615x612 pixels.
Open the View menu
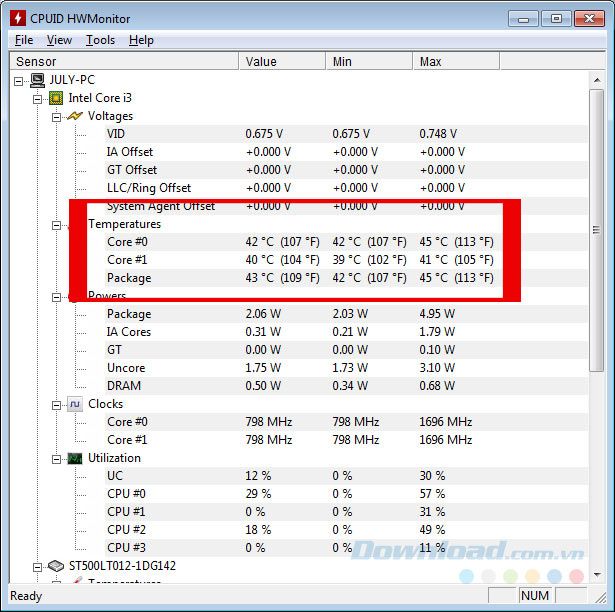59,40
